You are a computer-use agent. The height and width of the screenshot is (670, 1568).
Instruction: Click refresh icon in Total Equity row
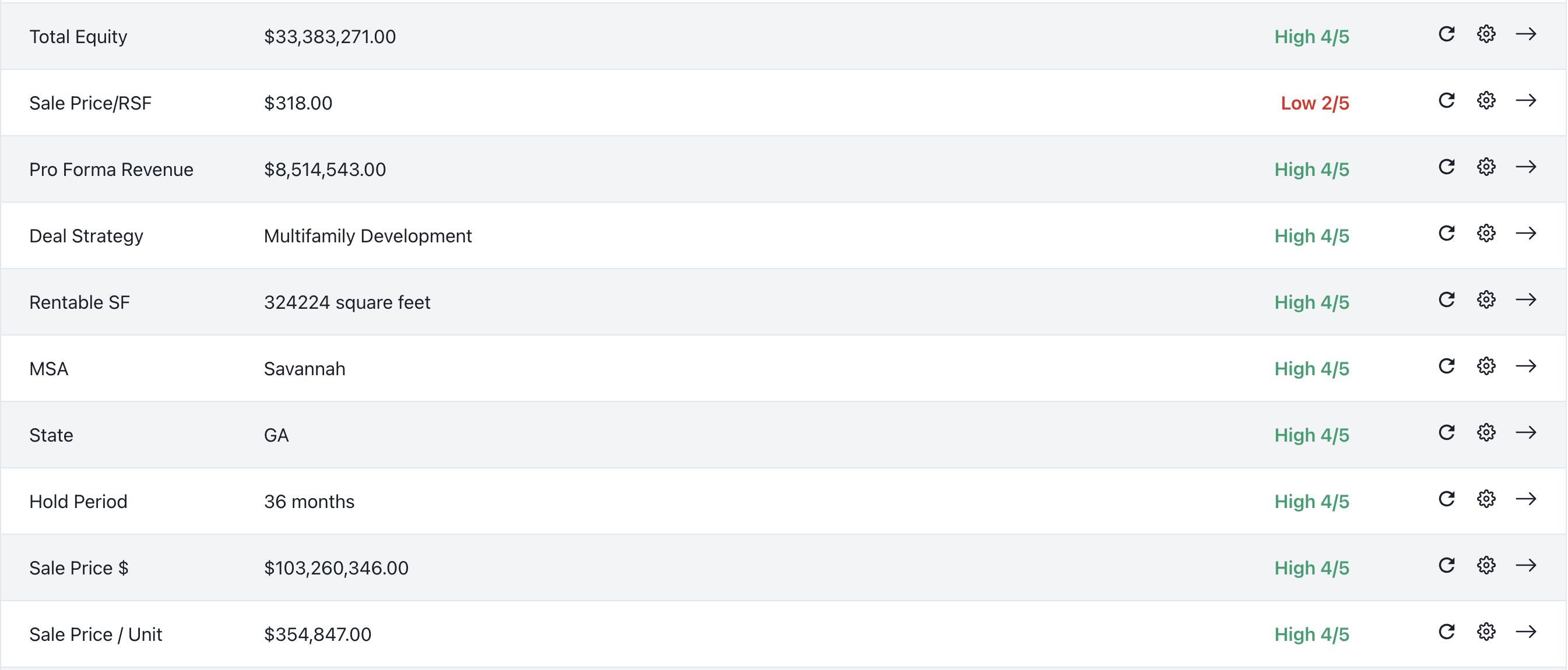(x=1446, y=34)
